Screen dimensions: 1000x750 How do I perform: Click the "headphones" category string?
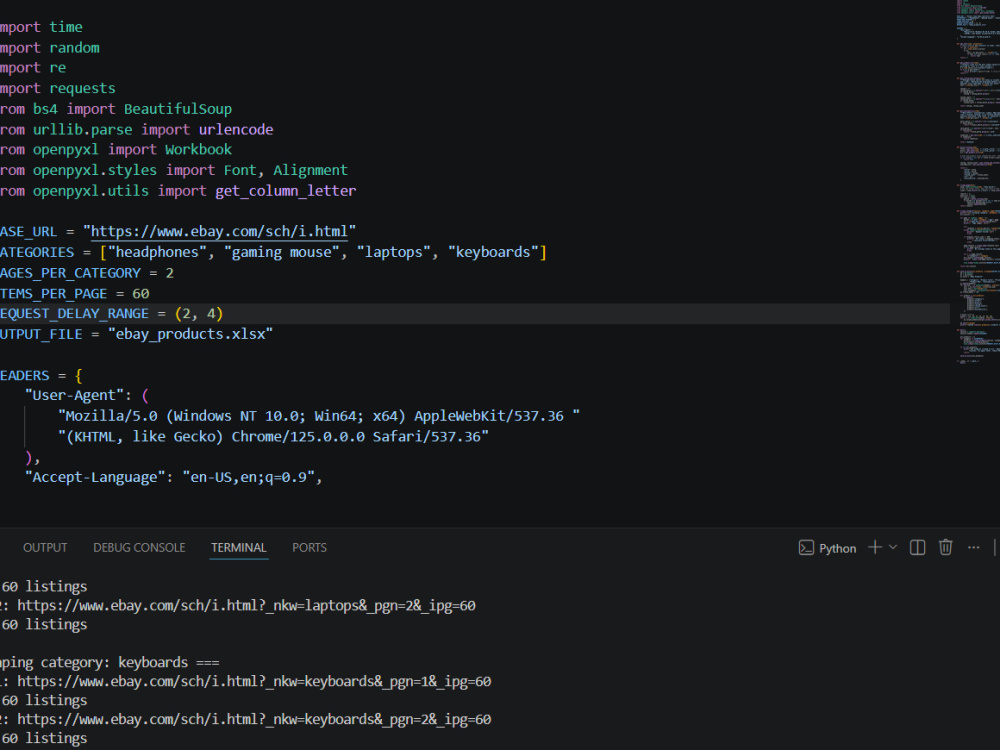click(157, 253)
